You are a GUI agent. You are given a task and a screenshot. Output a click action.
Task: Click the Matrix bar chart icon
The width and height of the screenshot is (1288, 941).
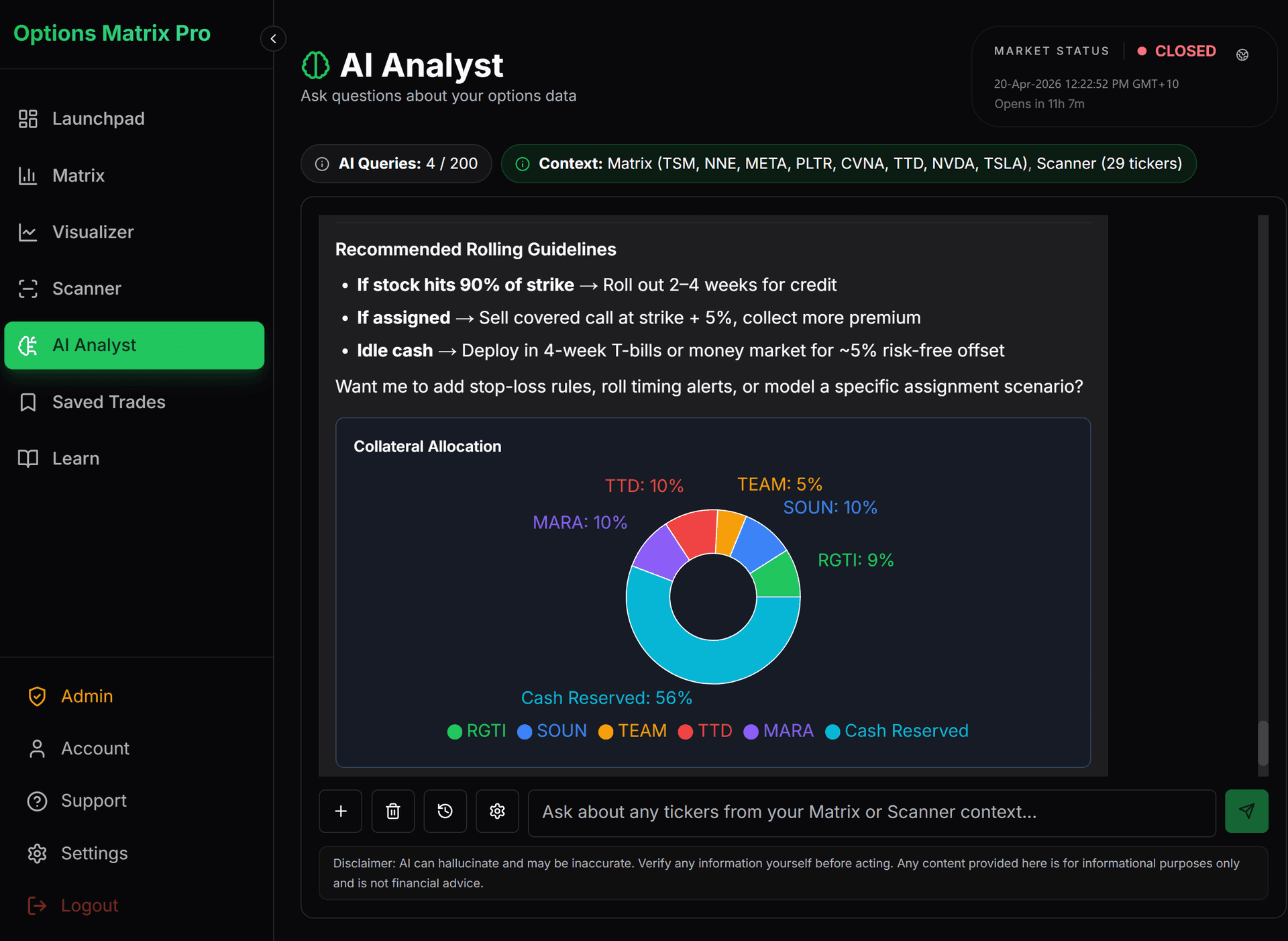click(x=28, y=176)
